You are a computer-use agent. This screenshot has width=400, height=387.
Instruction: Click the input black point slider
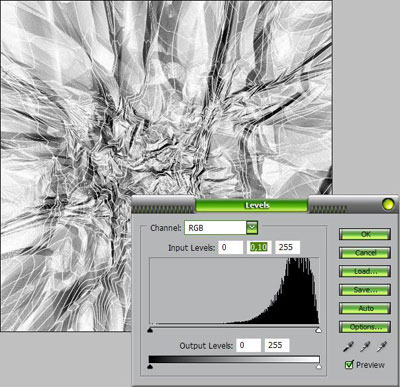[150, 330]
